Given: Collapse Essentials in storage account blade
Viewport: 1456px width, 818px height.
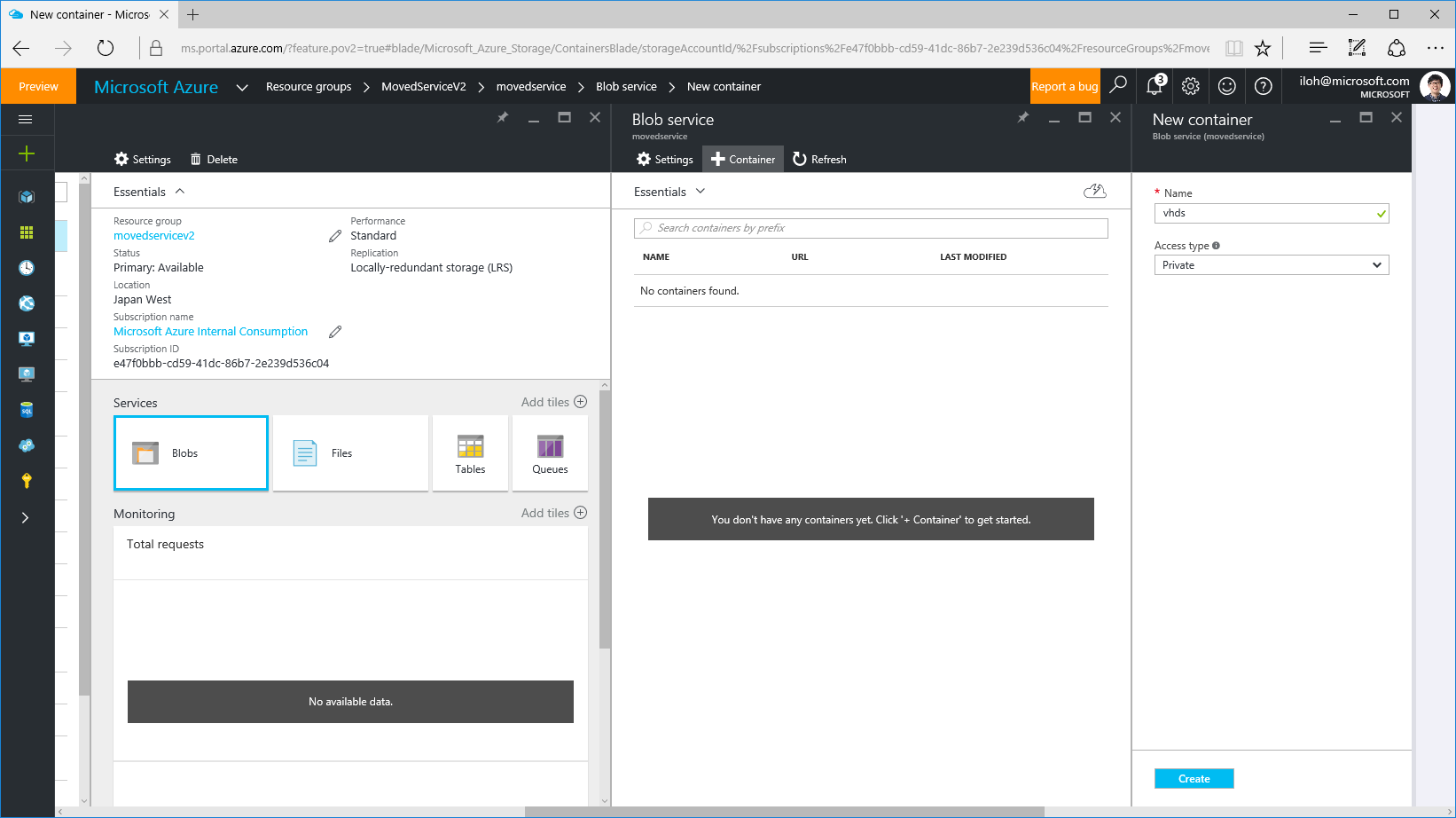Looking at the screenshot, I should (149, 192).
